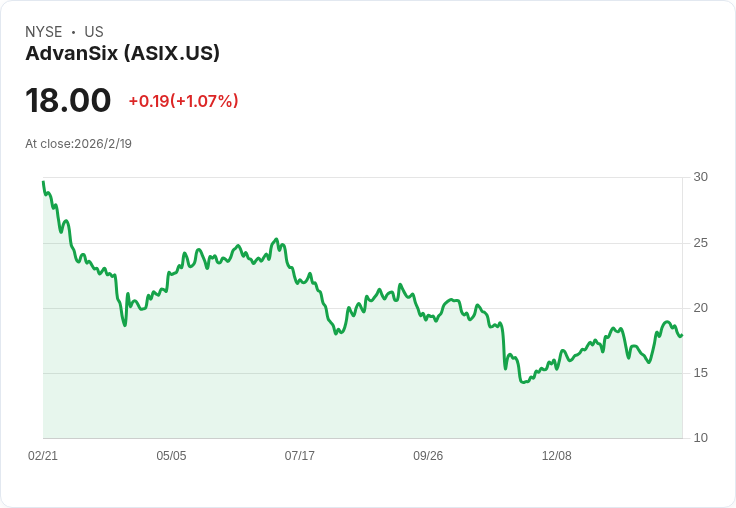Click the lowest trough on the price line
Image resolution: width=736 pixels, height=508 pixels.
click(522, 382)
